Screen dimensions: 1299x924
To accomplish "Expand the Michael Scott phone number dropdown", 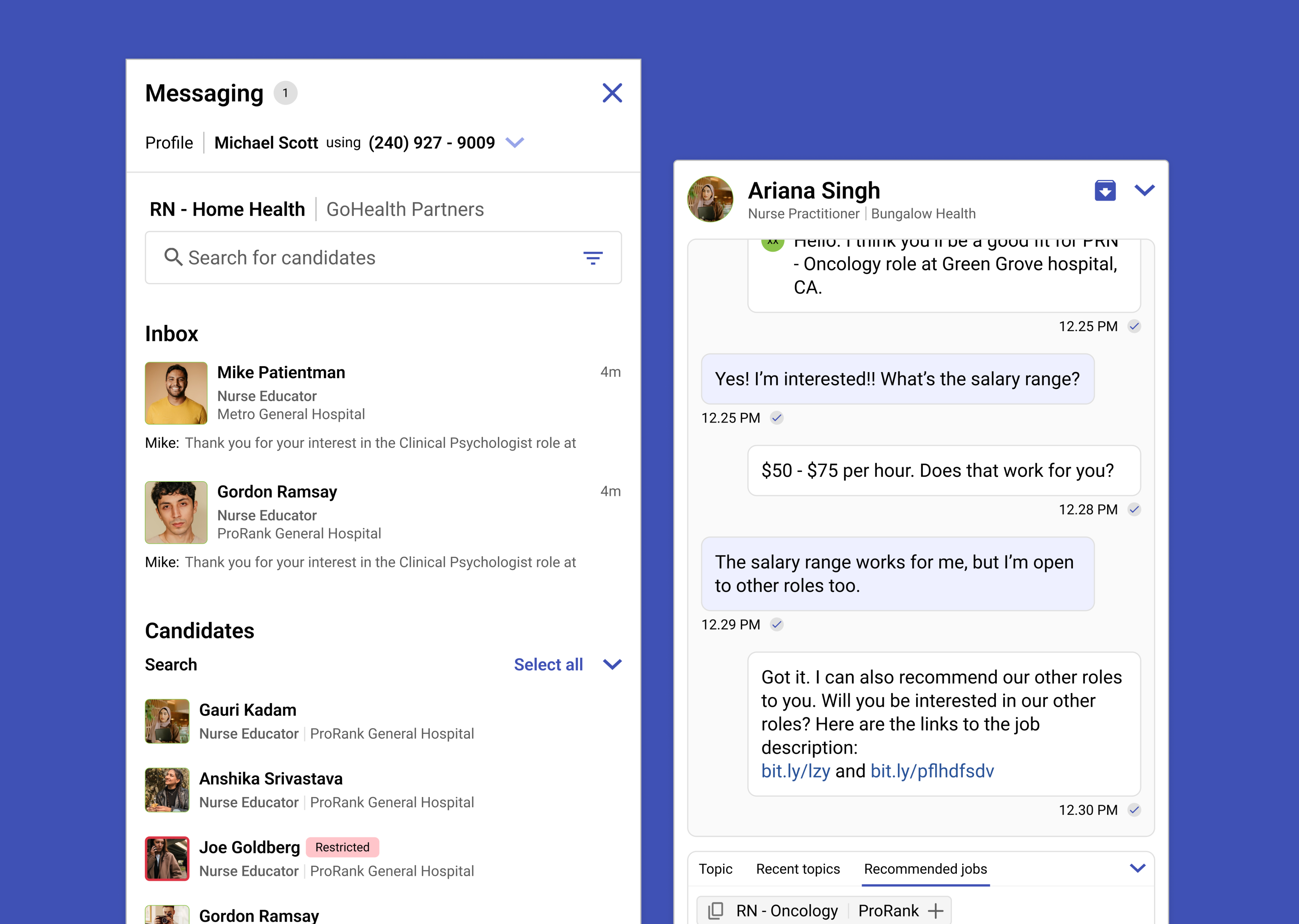I will pos(515,142).
